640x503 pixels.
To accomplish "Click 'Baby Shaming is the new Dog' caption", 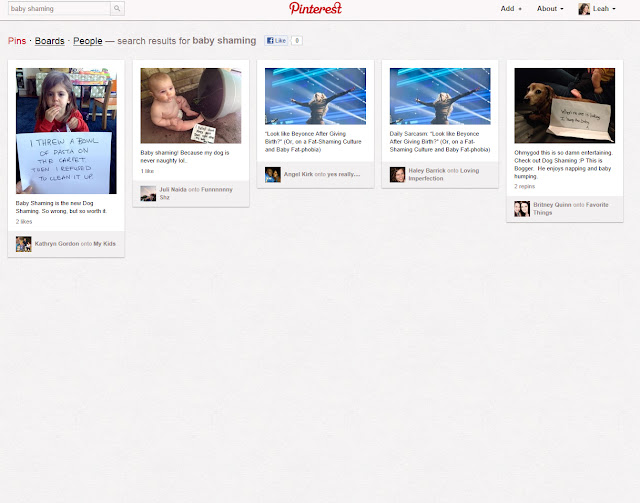I will point(61,207).
